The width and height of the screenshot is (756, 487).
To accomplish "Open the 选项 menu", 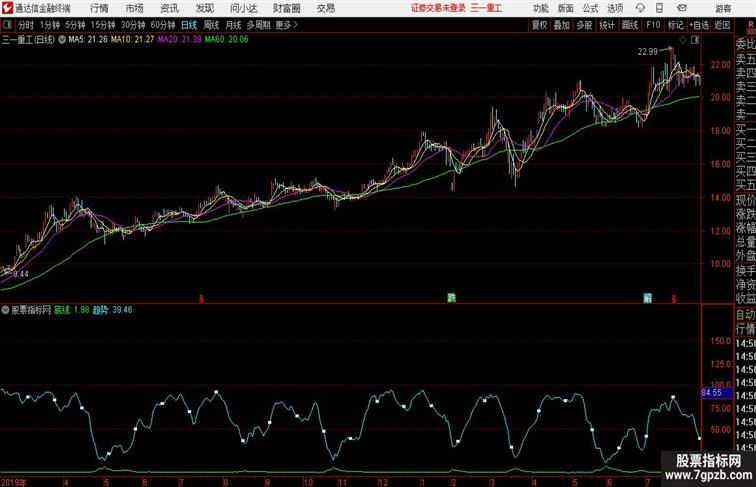I will 615,8.
